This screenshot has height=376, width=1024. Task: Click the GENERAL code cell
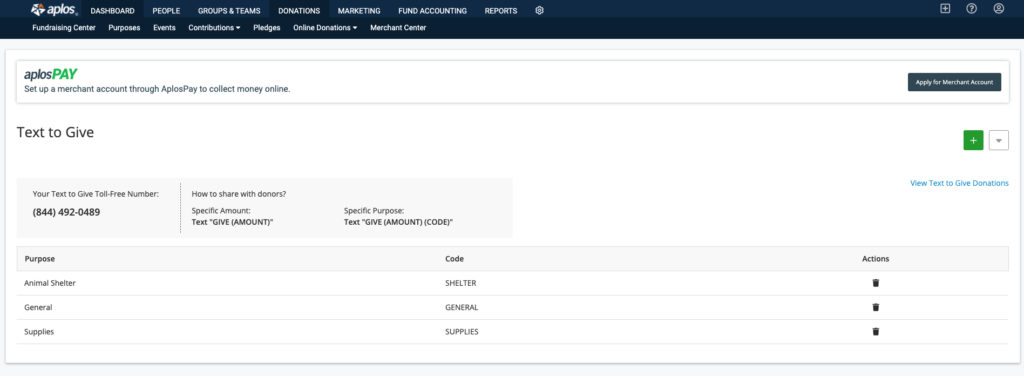[x=462, y=307]
